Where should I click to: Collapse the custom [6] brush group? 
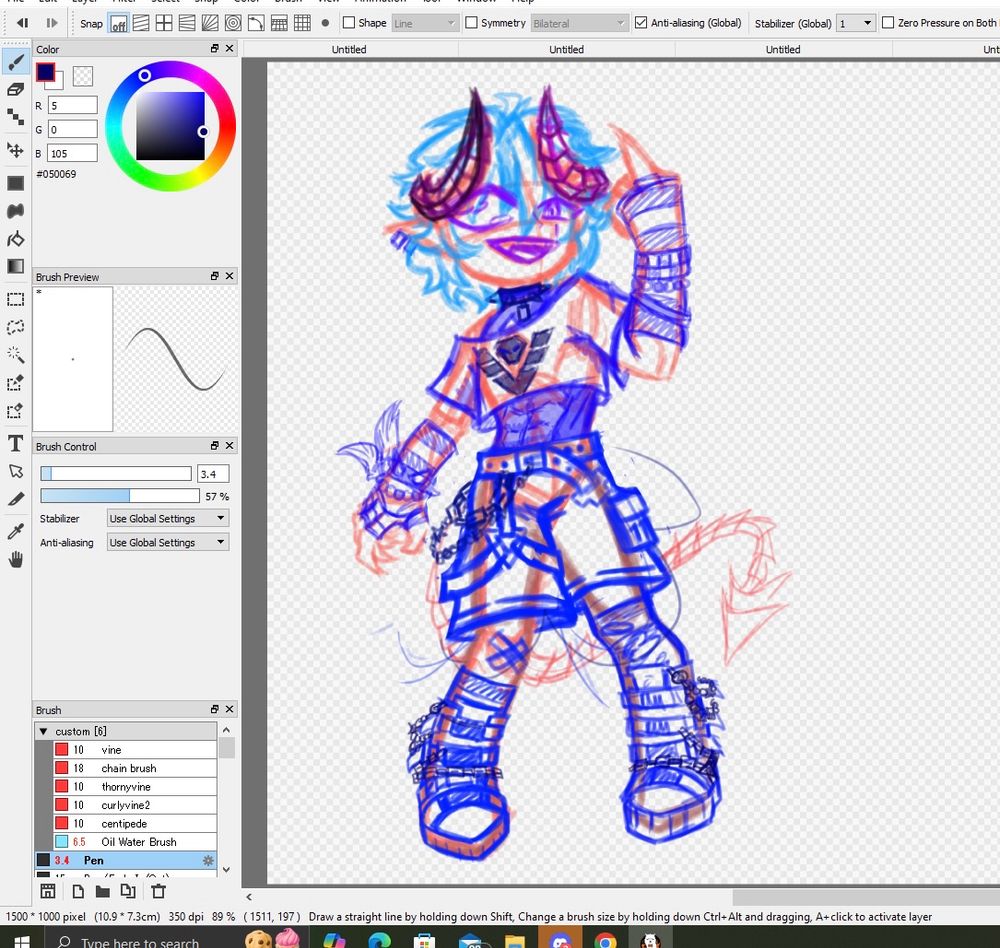click(43, 732)
